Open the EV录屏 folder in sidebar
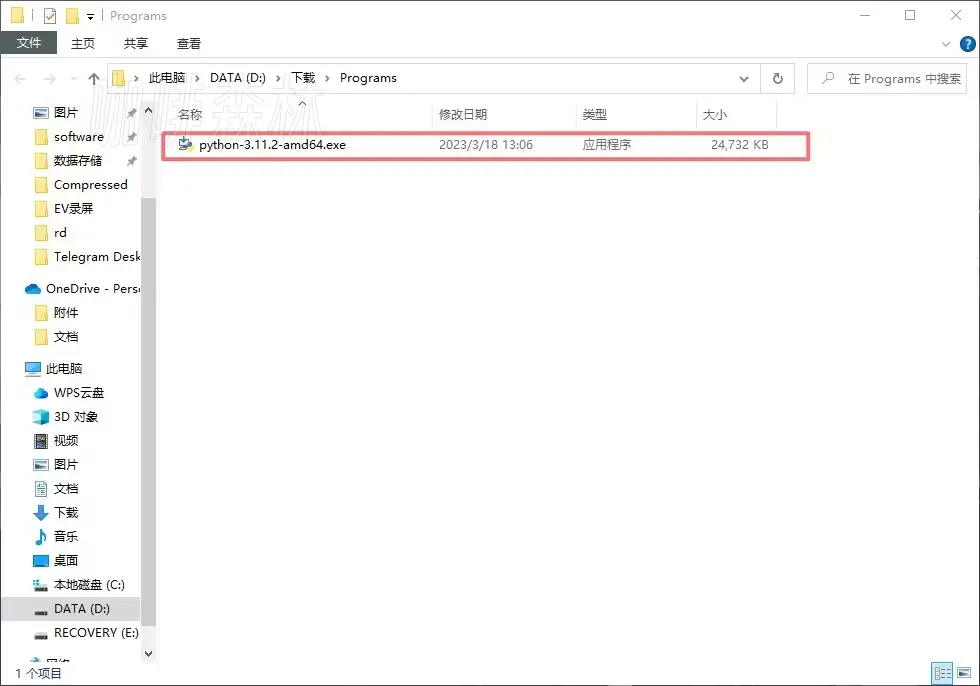This screenshot has height=686, width=980. pos(73,209)
